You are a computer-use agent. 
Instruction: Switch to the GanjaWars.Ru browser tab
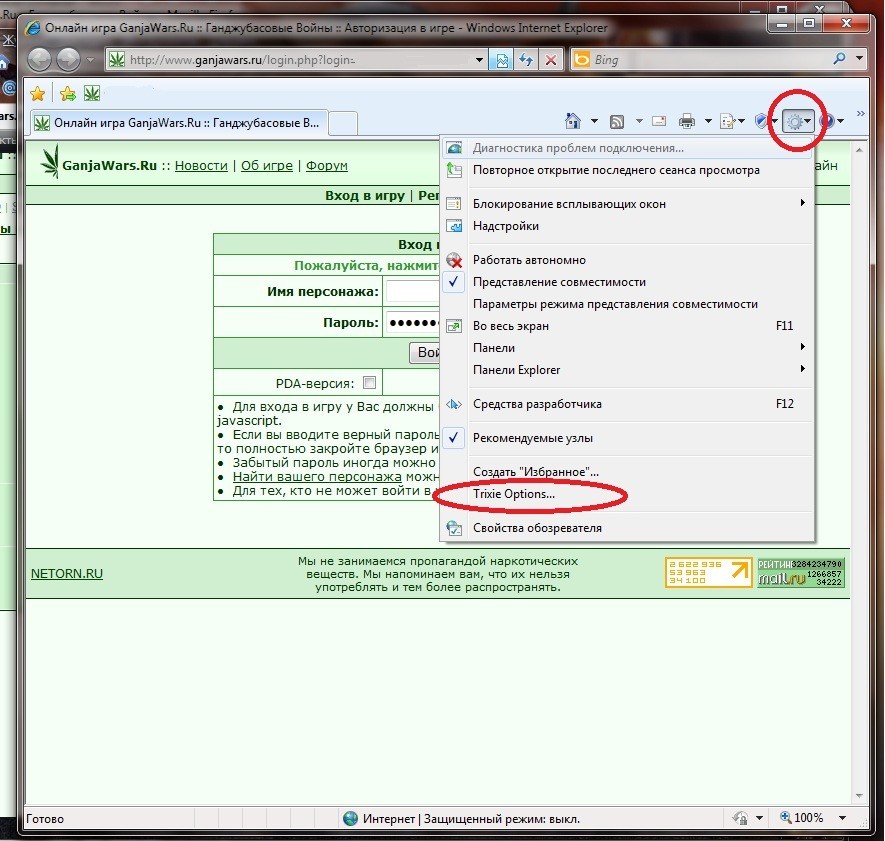pos(178,122)
